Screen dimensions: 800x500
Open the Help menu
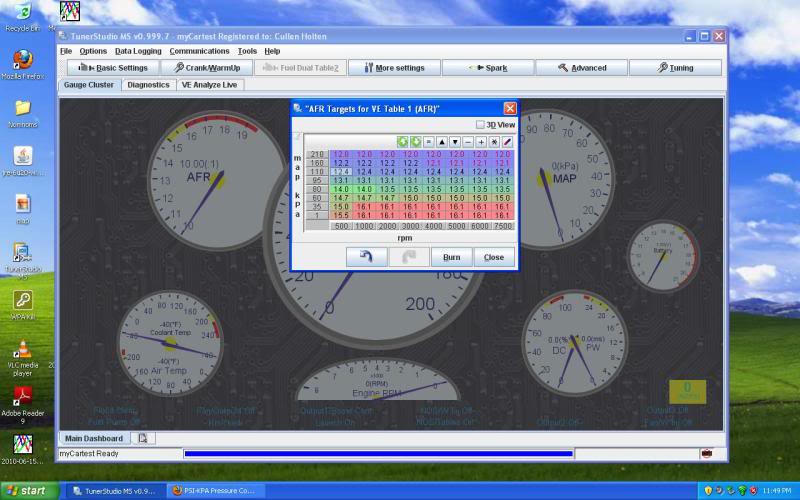tap(272, 51)
